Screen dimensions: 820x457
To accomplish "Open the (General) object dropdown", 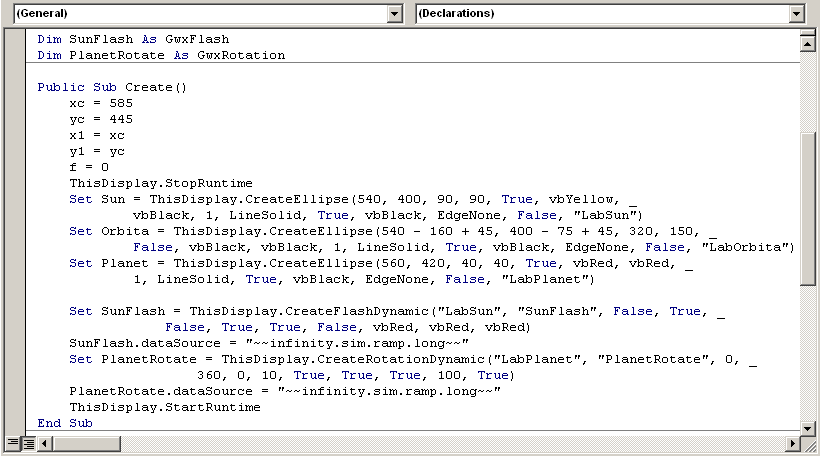I will [395, 14].
